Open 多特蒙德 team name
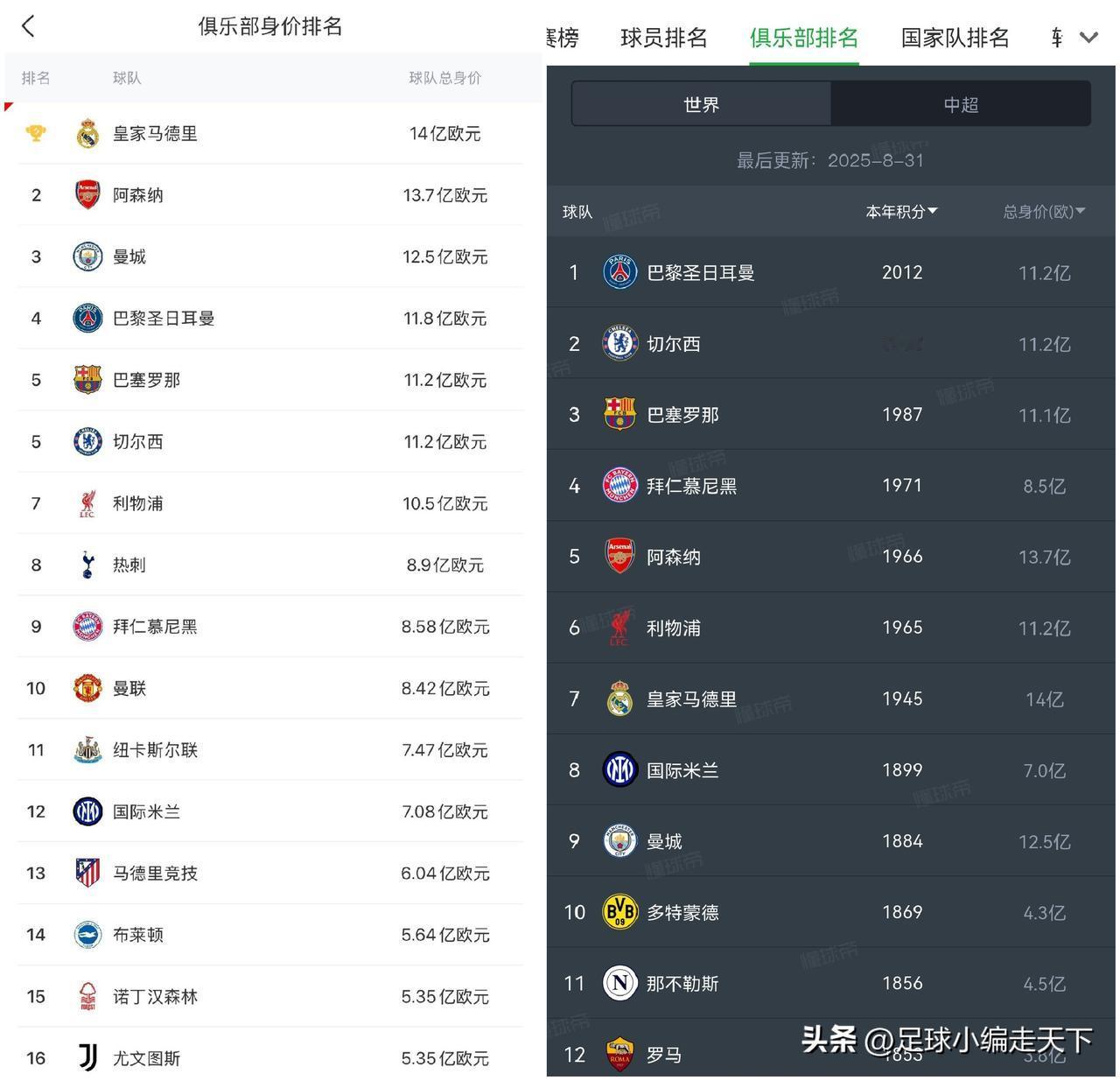This screenshot has height=1081, width=1120. tap(682, 912)
